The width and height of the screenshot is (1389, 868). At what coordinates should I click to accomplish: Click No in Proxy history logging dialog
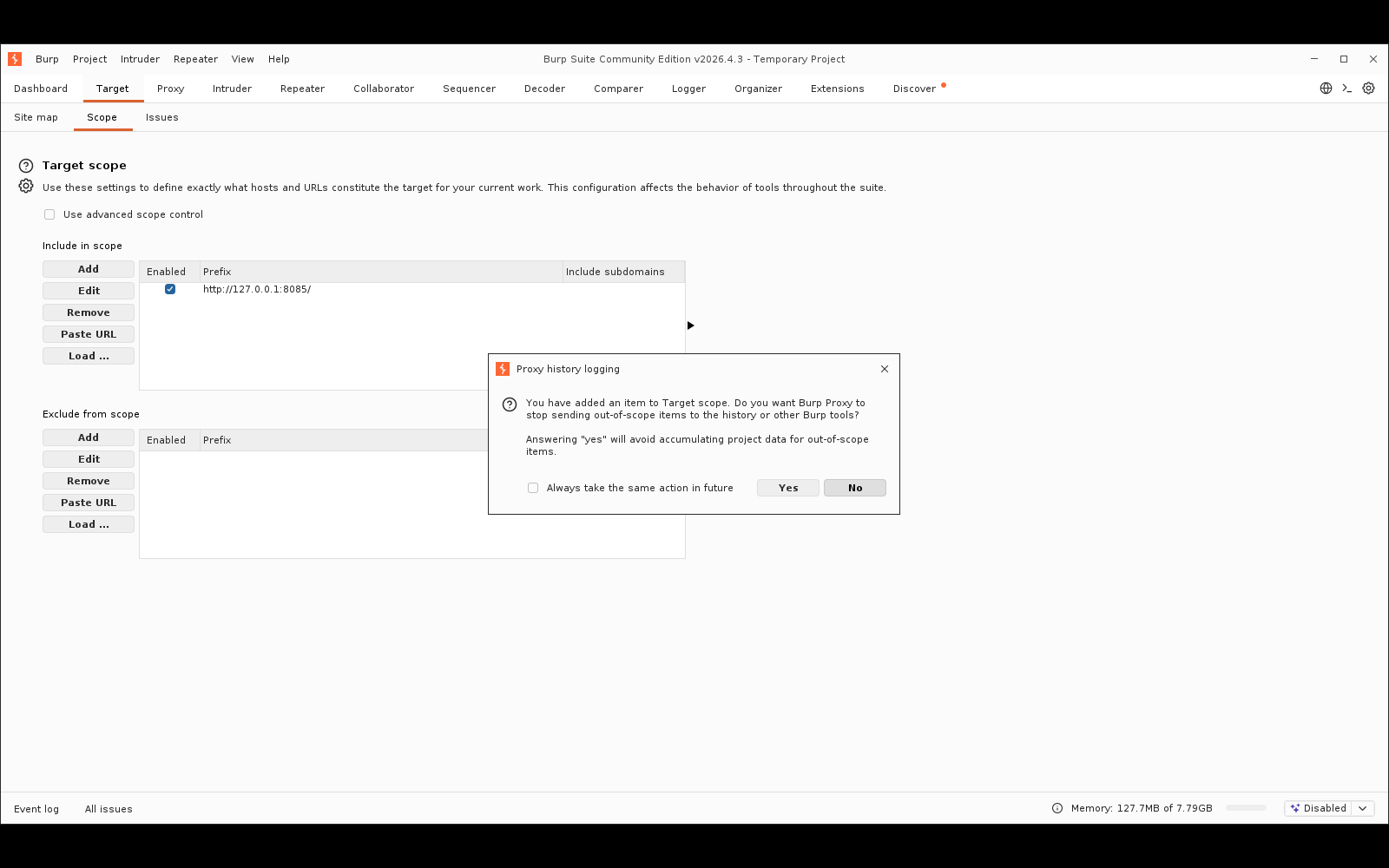tap(855, 488)
